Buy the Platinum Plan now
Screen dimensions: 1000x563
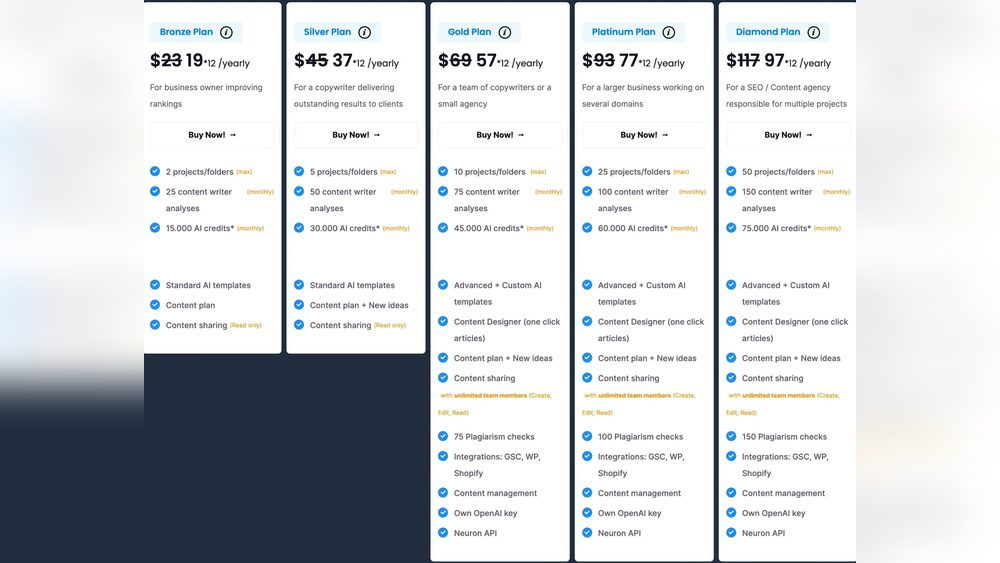click(x=644, y=135)
